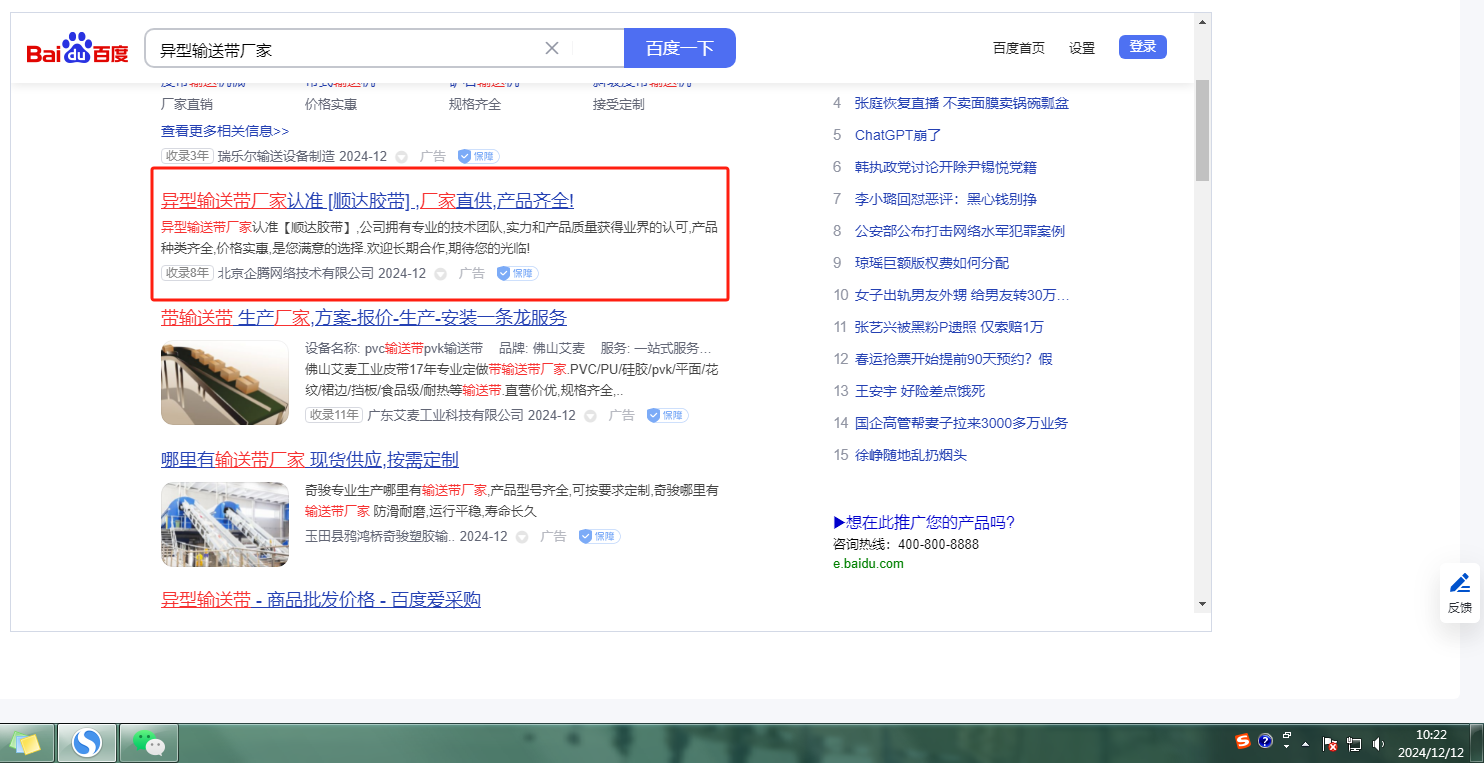Show hidden system tray icons
The height and width of the screenshot is (763, 1484).
coord(1305,744)
